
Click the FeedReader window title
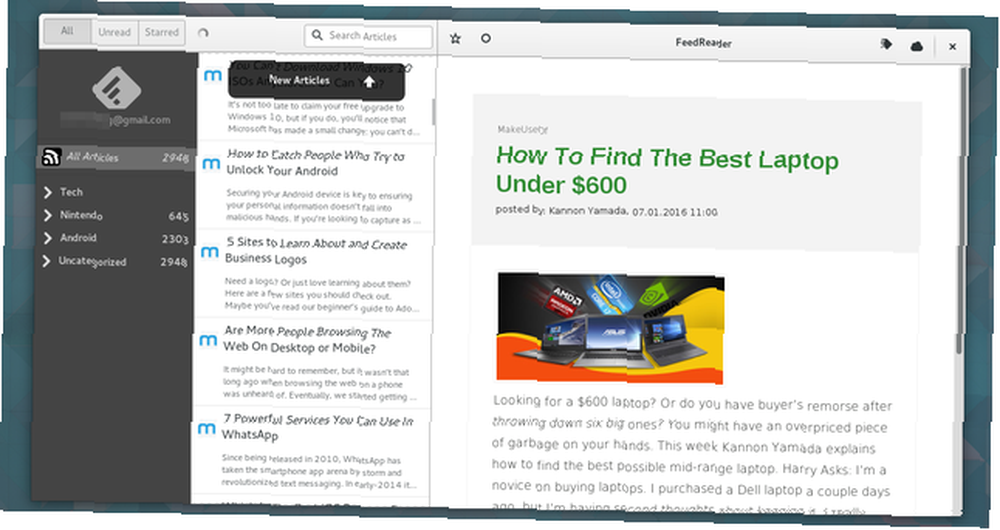[703, 43]
